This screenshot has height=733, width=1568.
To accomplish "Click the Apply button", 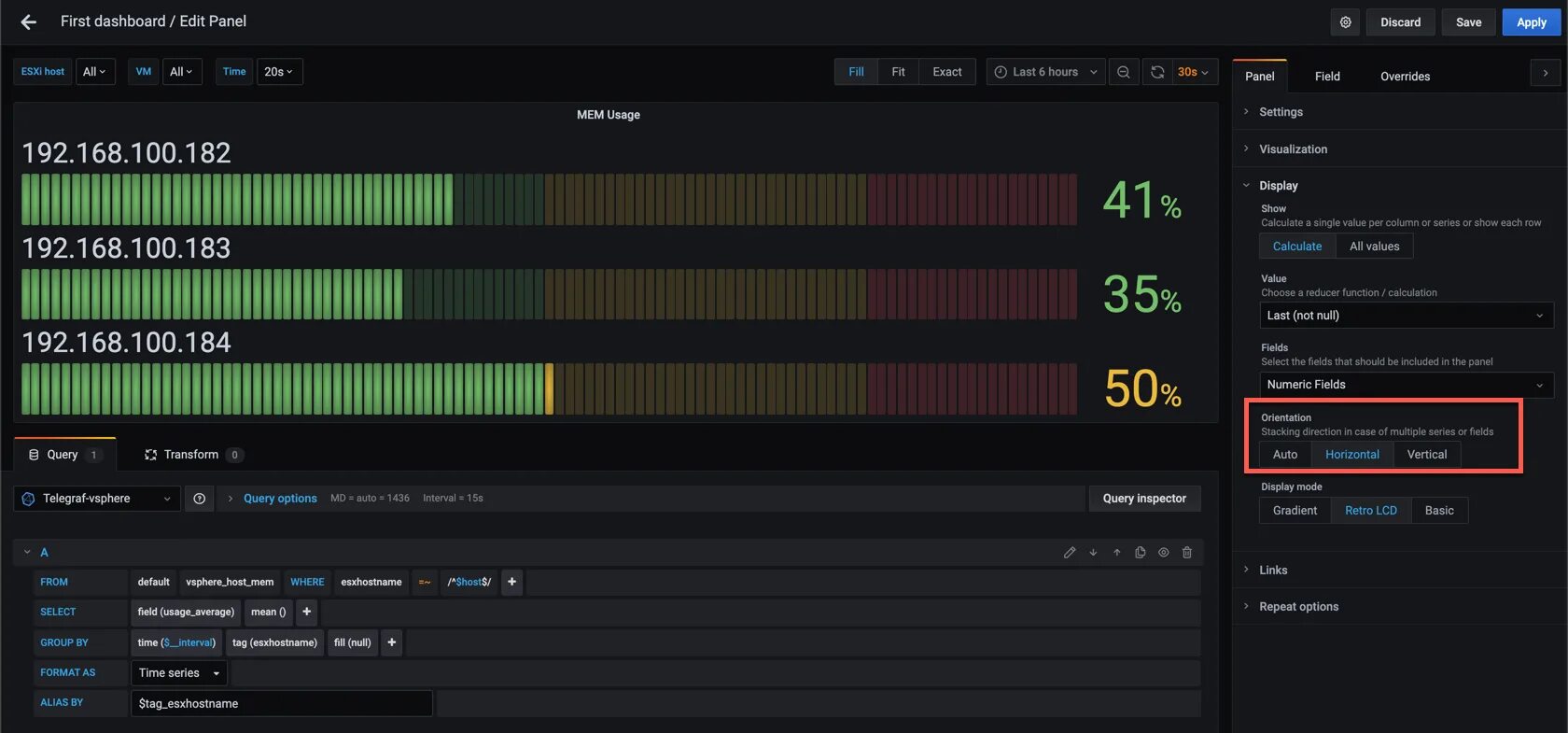I will pyautogui.click(x=1531, y=22).
